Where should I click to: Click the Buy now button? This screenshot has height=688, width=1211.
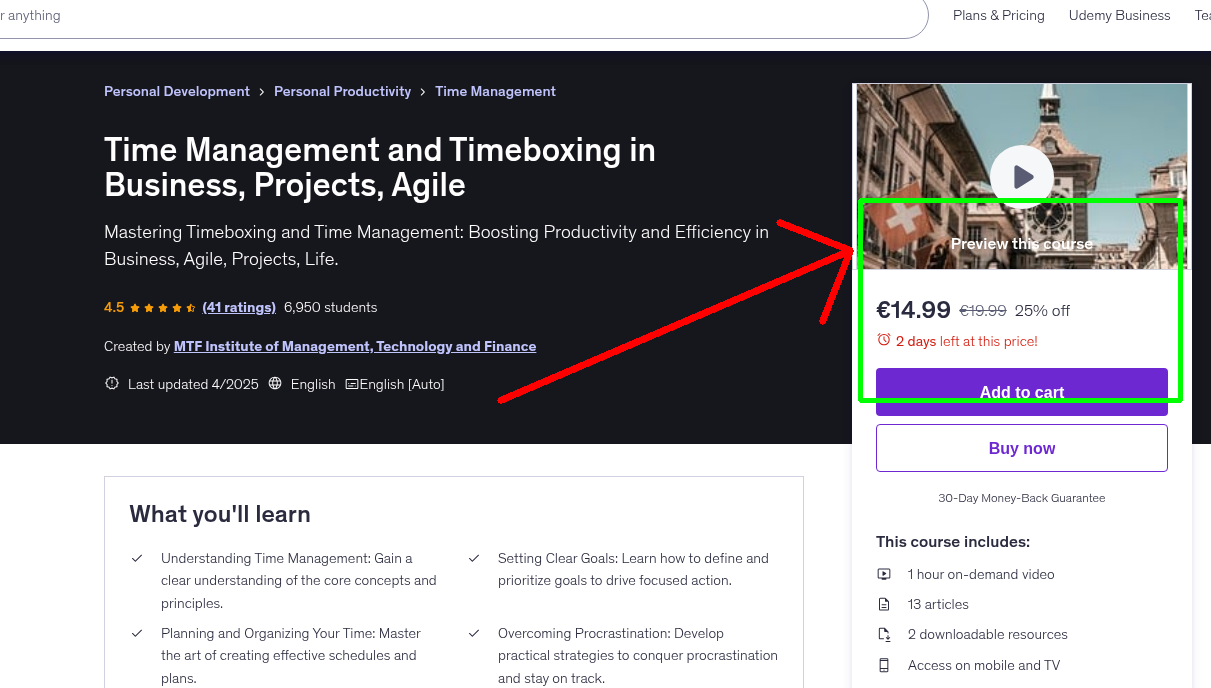point(1021,447)
